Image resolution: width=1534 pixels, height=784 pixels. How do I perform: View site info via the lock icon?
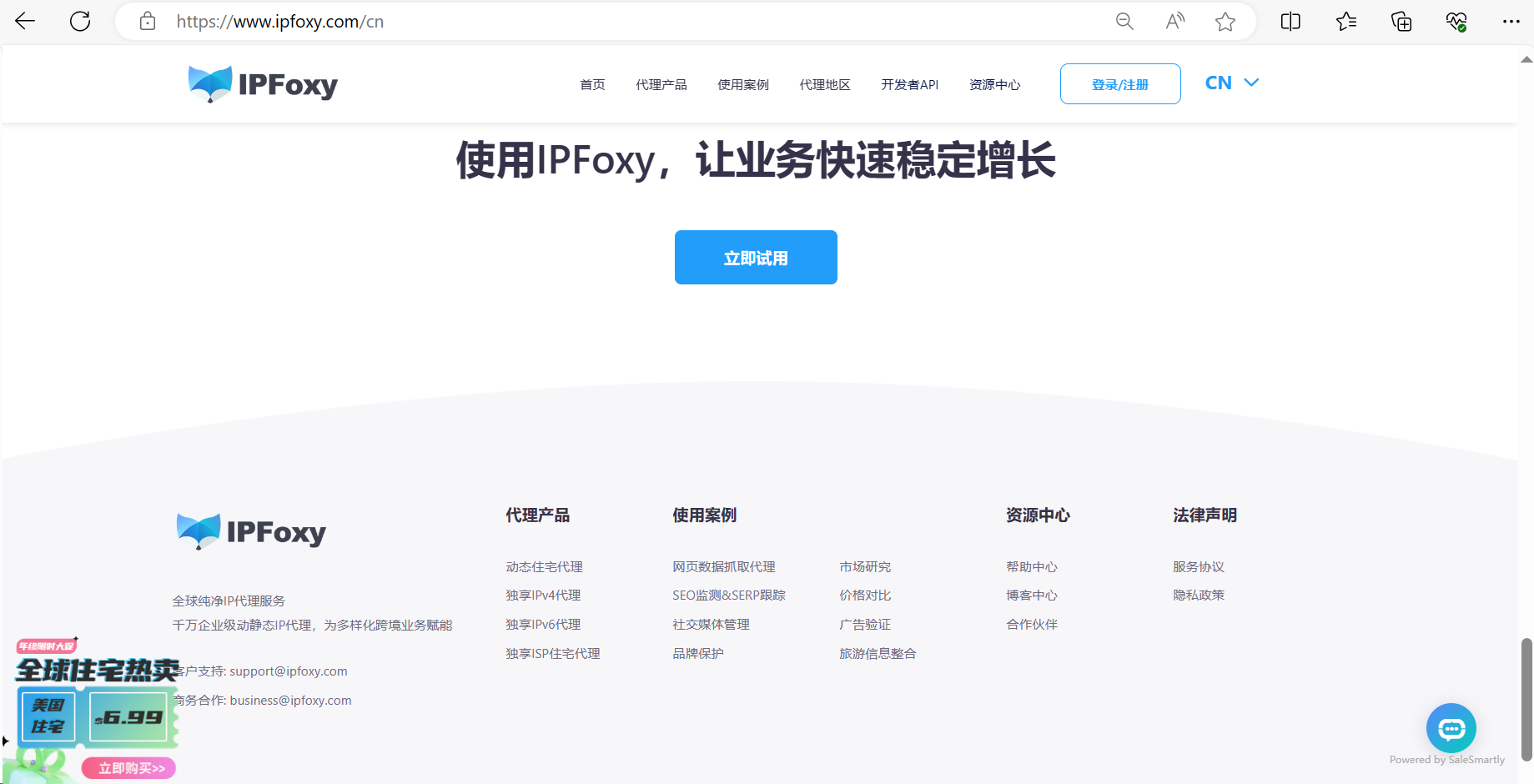(148, 22)
